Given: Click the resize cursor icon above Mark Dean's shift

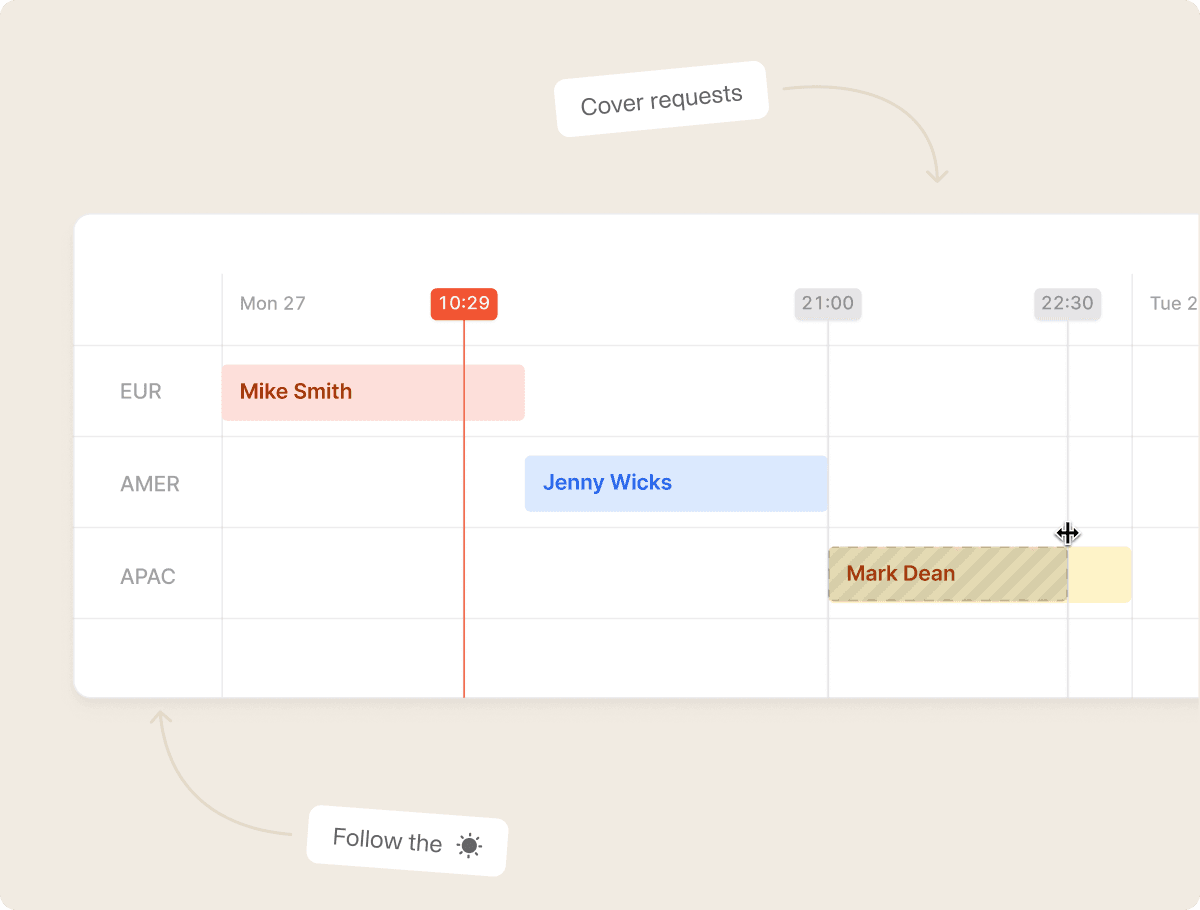Looking at the screenshot, I should [x=1068, y=534].
